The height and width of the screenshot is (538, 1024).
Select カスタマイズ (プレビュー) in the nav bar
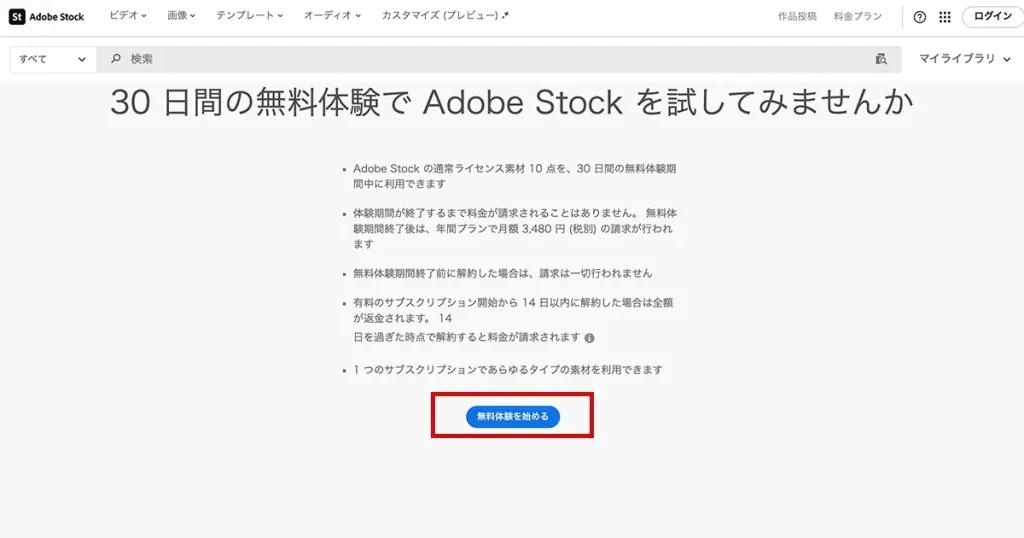439,16
